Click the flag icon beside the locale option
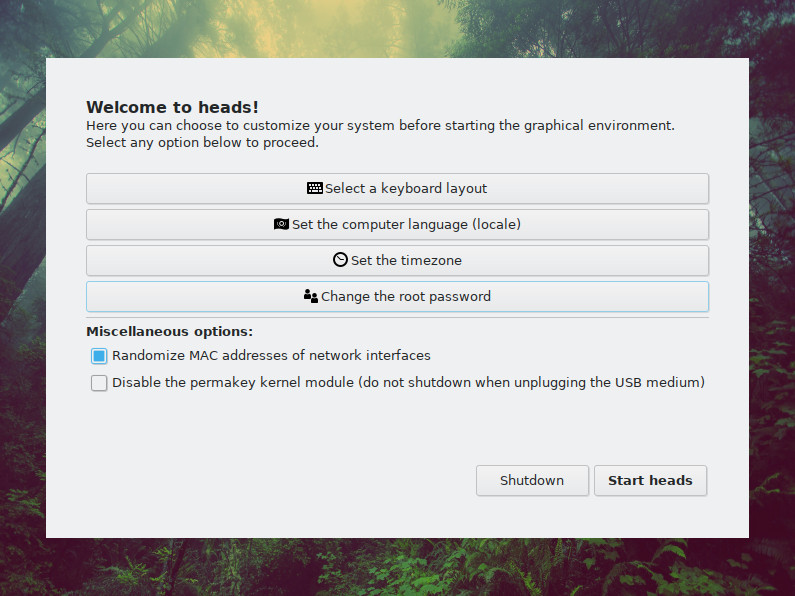The width and height of the screenshot is (795, 596). (x=281, y=224)
